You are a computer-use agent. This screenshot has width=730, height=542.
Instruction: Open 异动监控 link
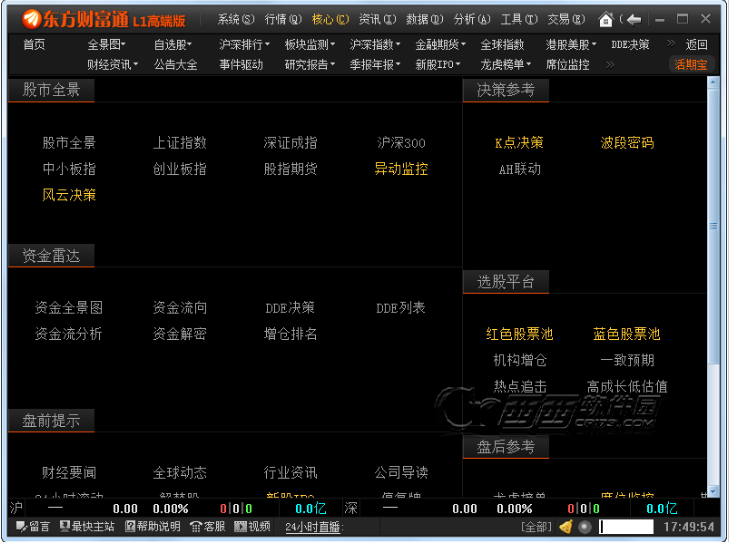pyautogui.click(x=401, y=169)
